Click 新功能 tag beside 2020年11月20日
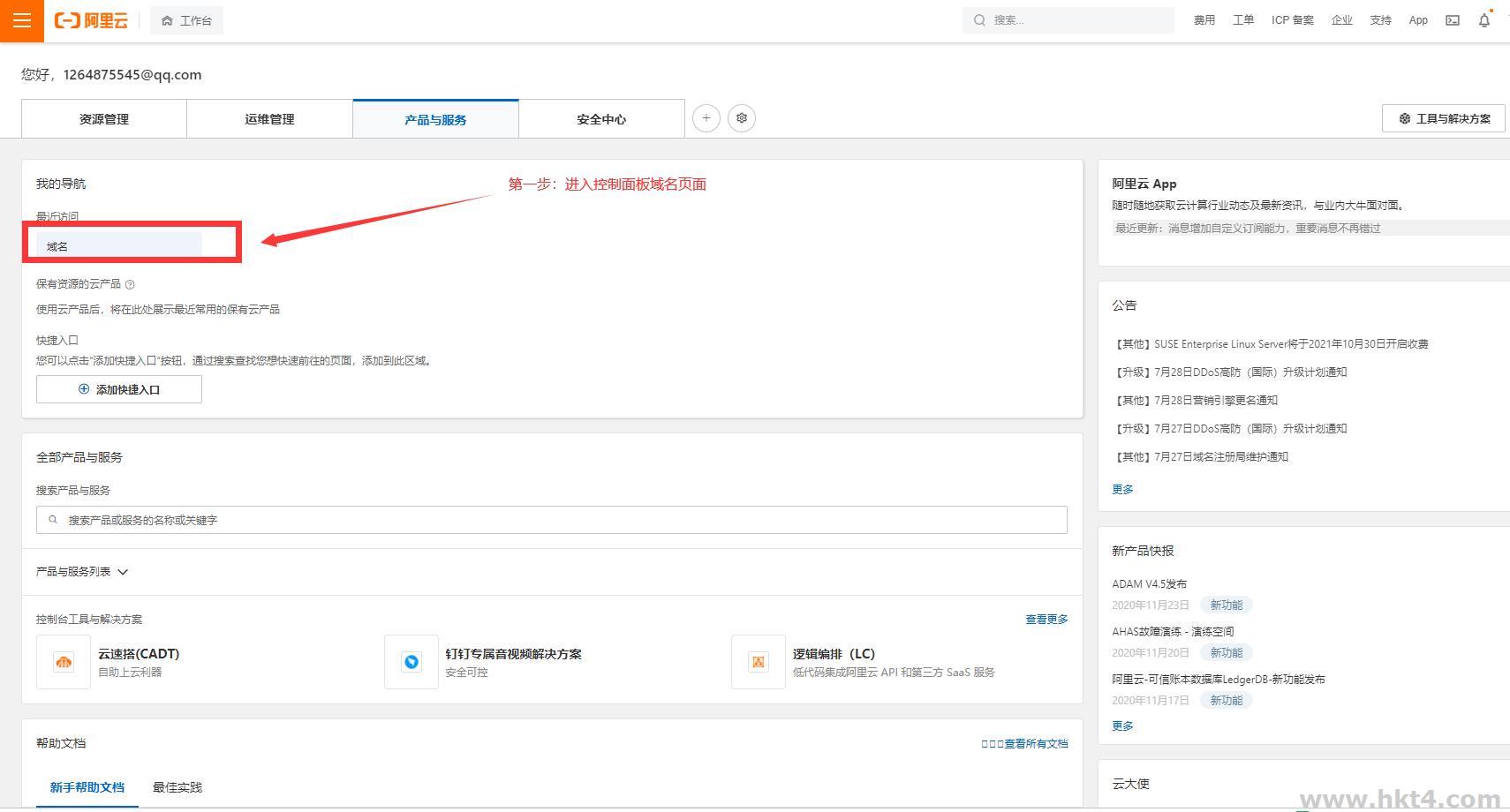1510x812 pixels. (x=1226, y=653)
